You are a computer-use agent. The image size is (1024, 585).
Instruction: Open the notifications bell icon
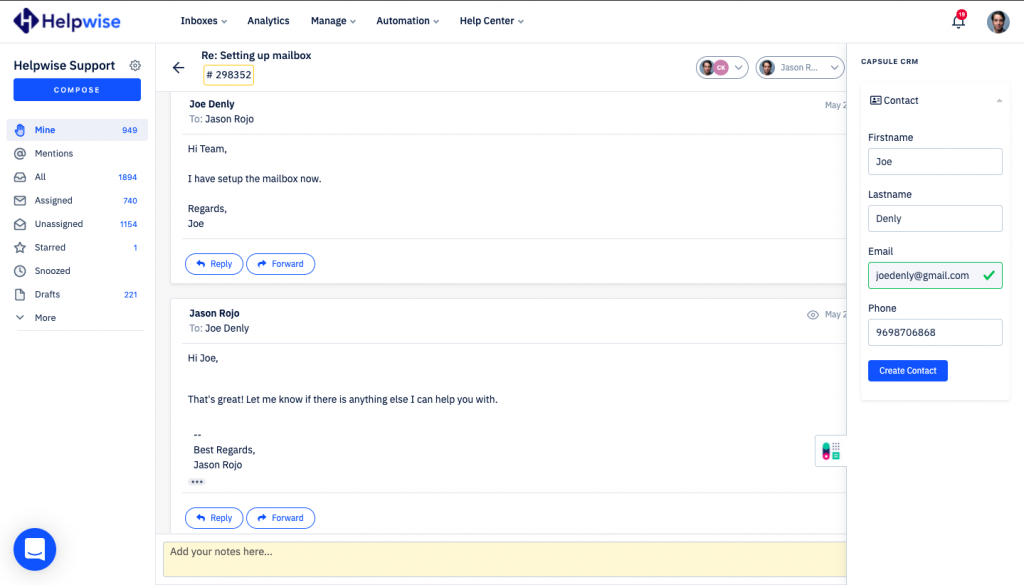pyautogui.click(x=958, y=21)
